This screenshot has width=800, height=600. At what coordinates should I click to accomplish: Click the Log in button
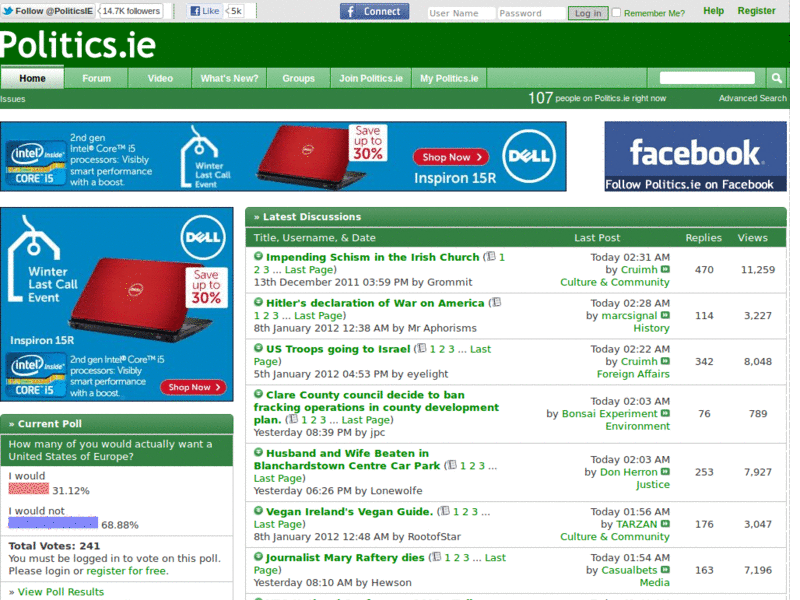[x=588, y=13]
